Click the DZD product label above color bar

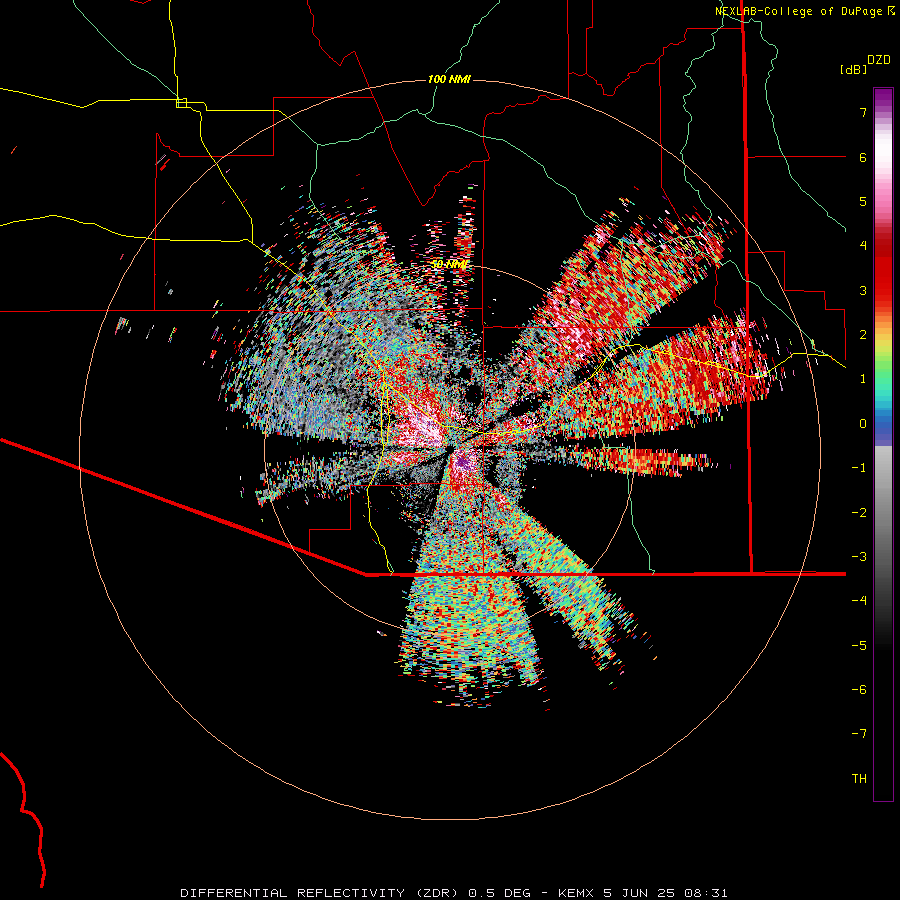[x=879, y=60]
